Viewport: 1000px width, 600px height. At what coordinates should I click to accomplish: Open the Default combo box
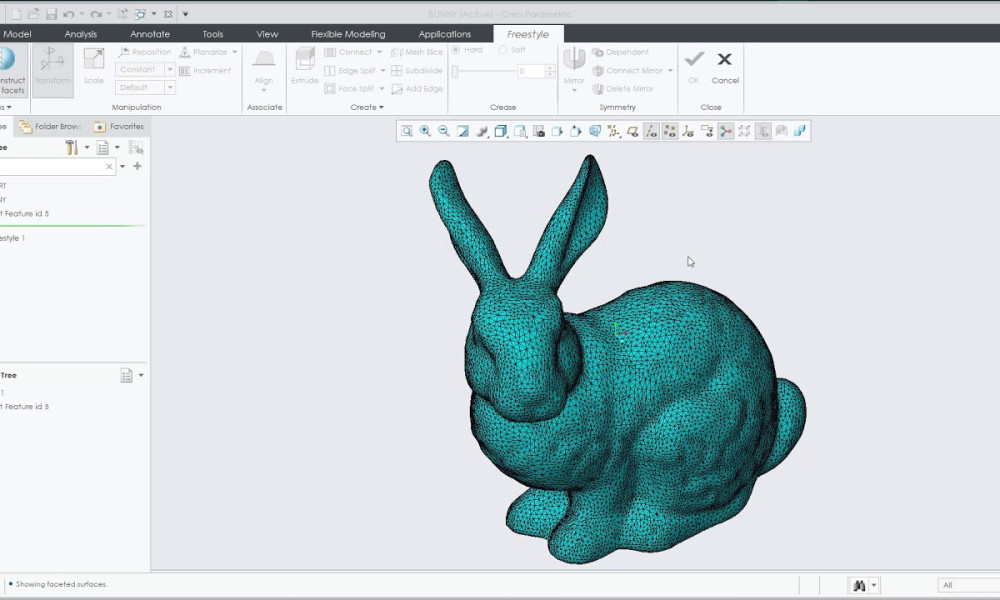145,87
